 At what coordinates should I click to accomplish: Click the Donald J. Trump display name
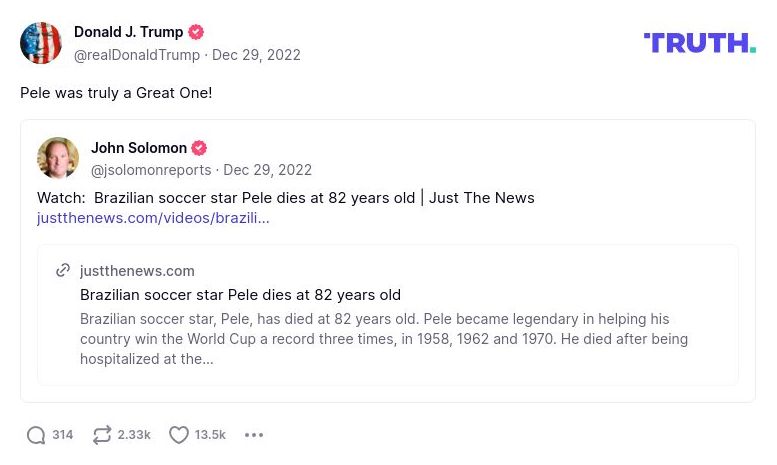(x=128, y=32)
